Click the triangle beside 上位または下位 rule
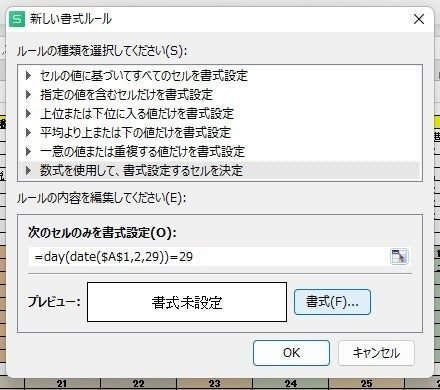Viewport: 440px width, 390px height. point(28,114)
